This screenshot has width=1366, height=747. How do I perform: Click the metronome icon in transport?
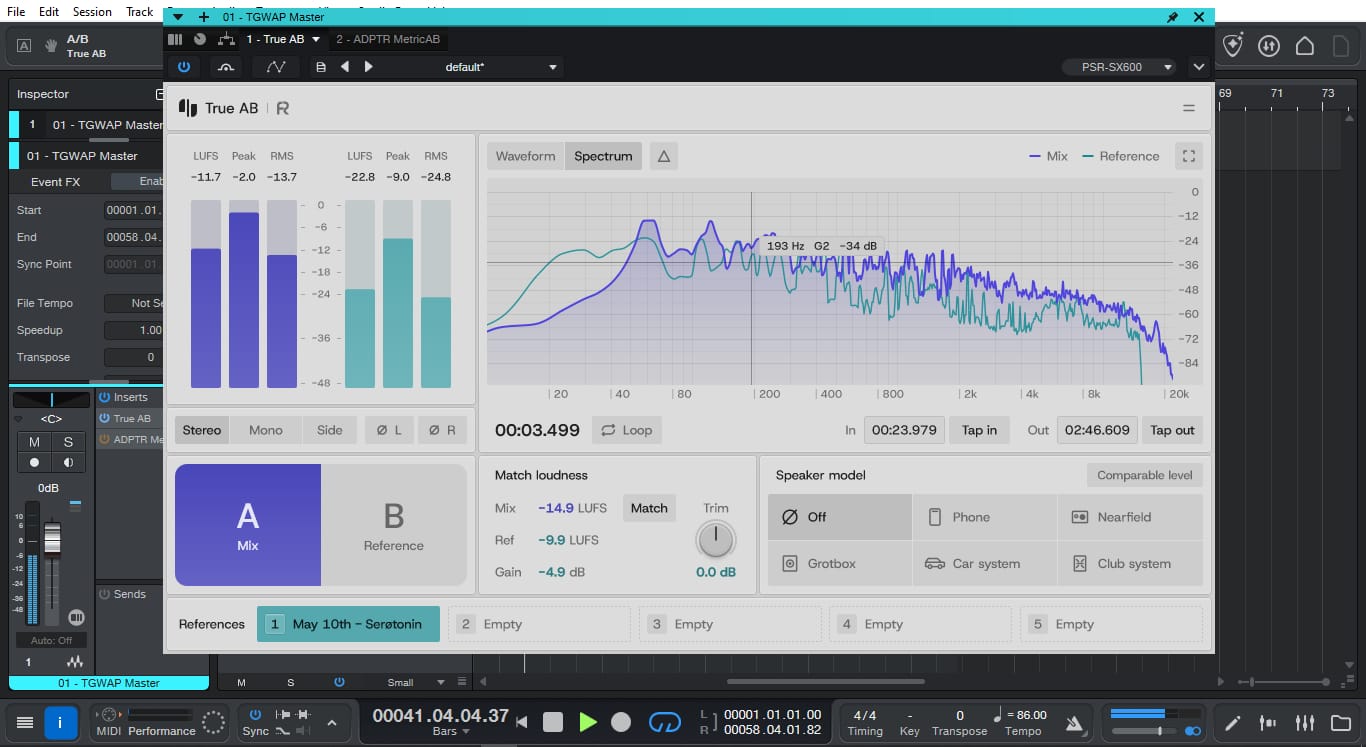click(1073, 722)
